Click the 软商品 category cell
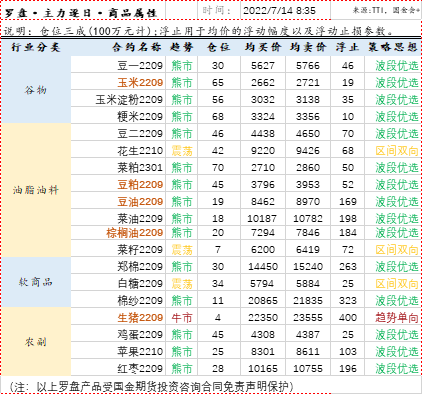The height and width of the screenshot is (394, 422). (36, 282)
